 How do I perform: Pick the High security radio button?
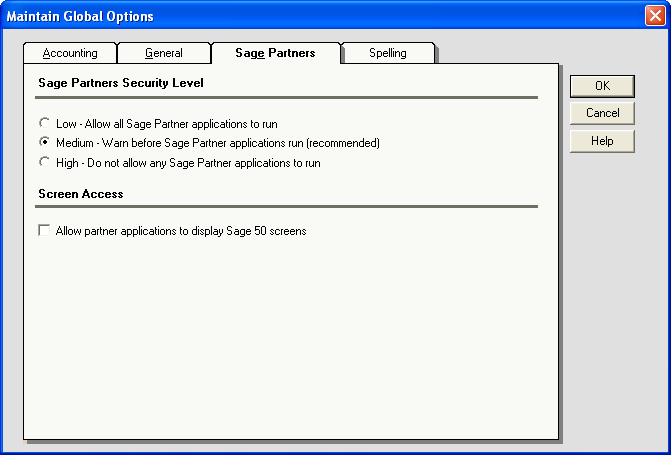point(44,162)
